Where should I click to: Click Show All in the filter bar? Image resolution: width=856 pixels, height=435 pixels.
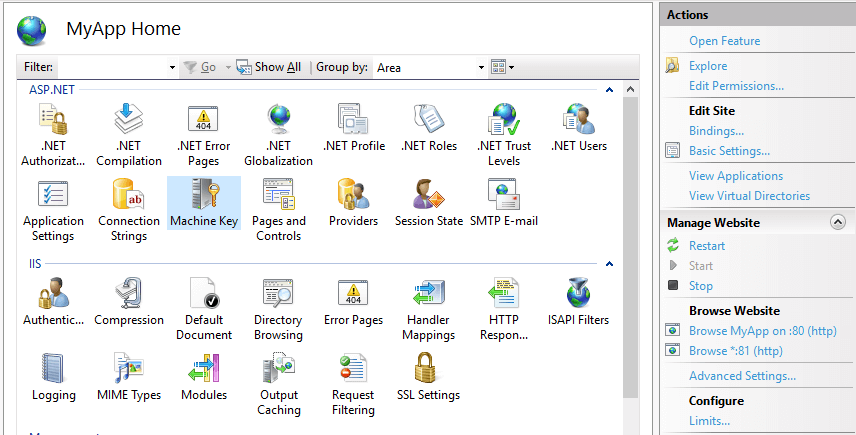(269, 67)
